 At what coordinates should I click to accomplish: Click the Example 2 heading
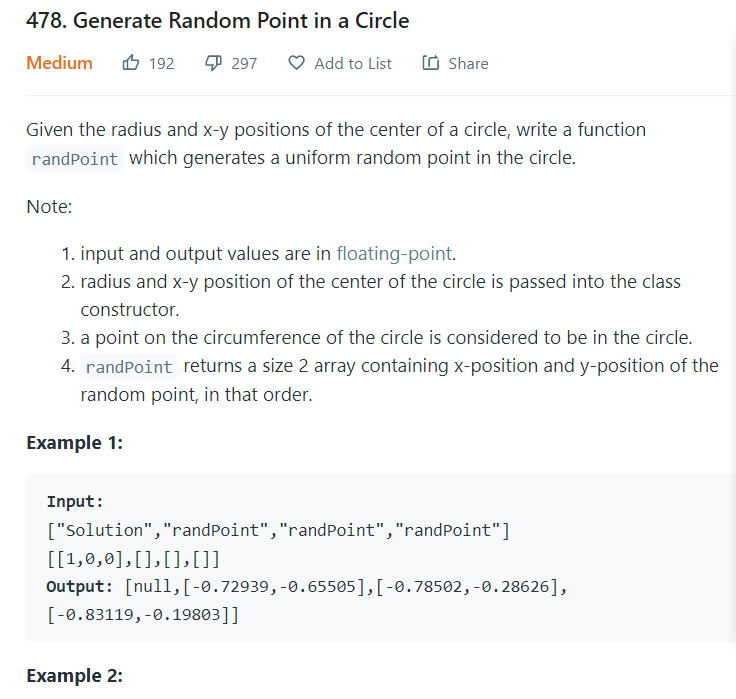[75, 676]
